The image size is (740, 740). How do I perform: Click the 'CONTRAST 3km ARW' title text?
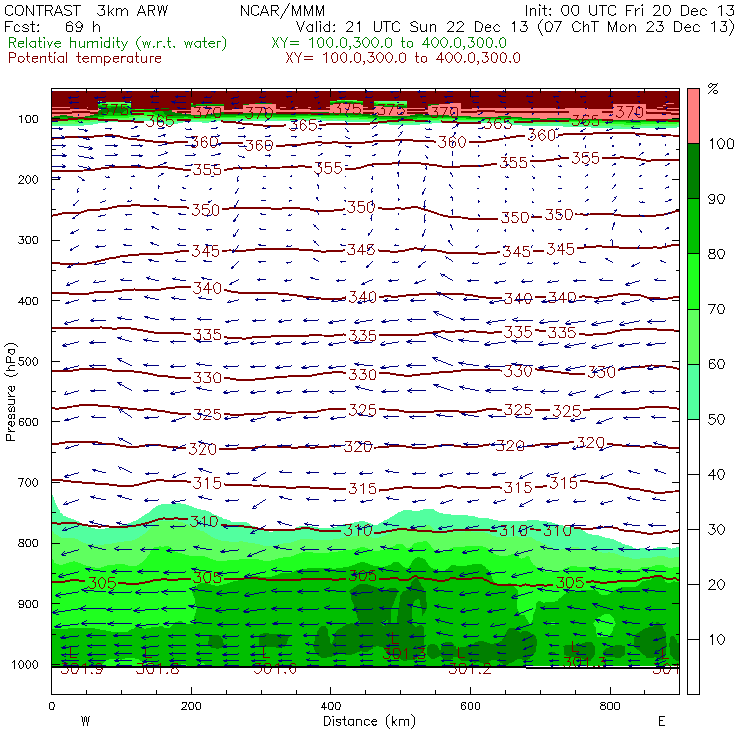click(85, 11)
